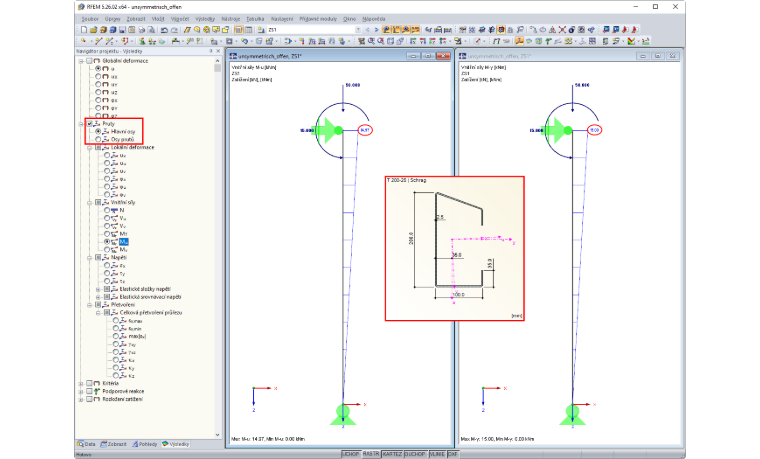Click the Undo arrow icon
Screen dimensions: 760x459
coord(164,30)
